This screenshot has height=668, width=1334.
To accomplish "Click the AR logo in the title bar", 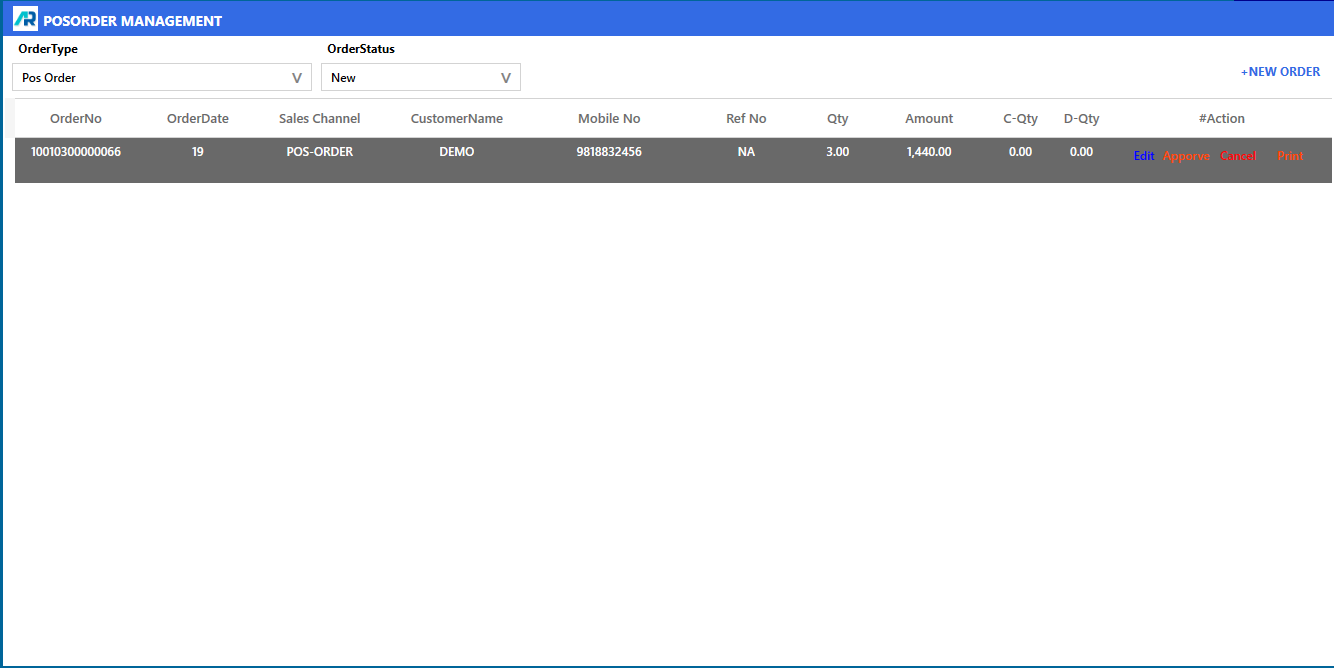I will point(25,19).
